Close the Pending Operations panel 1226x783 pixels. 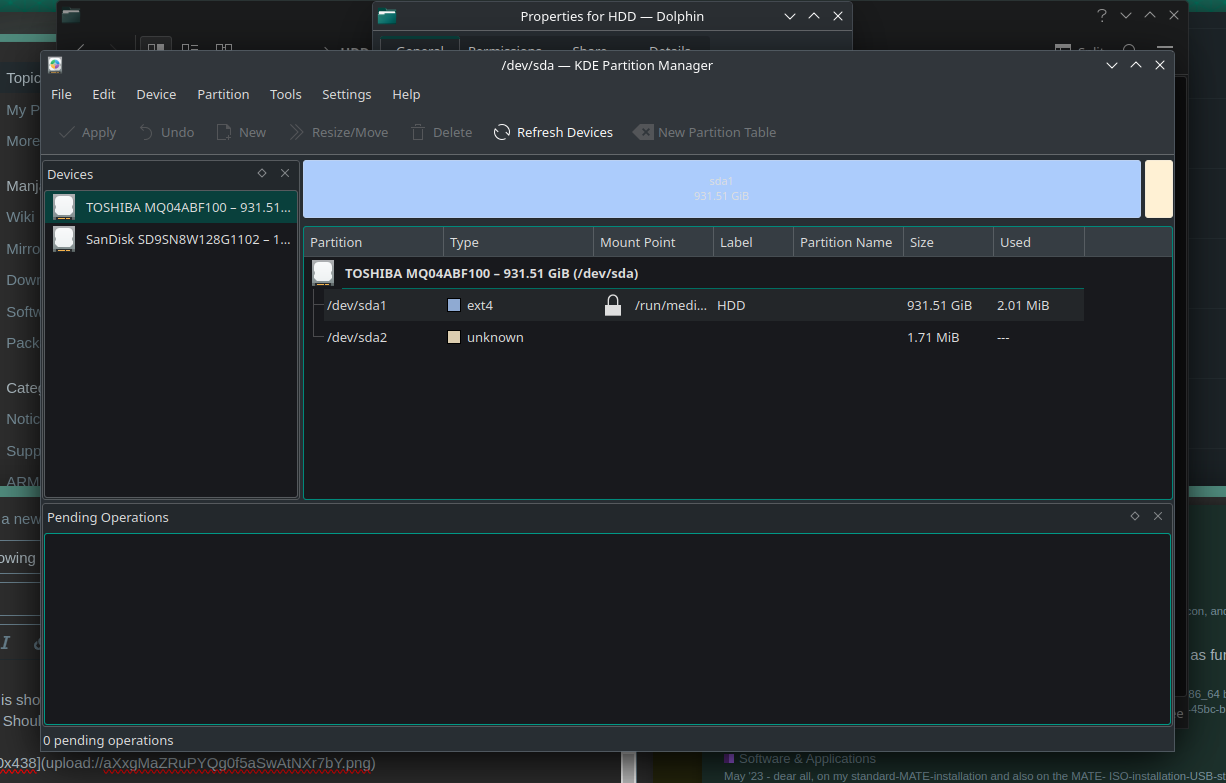(x=1158, y=516)
